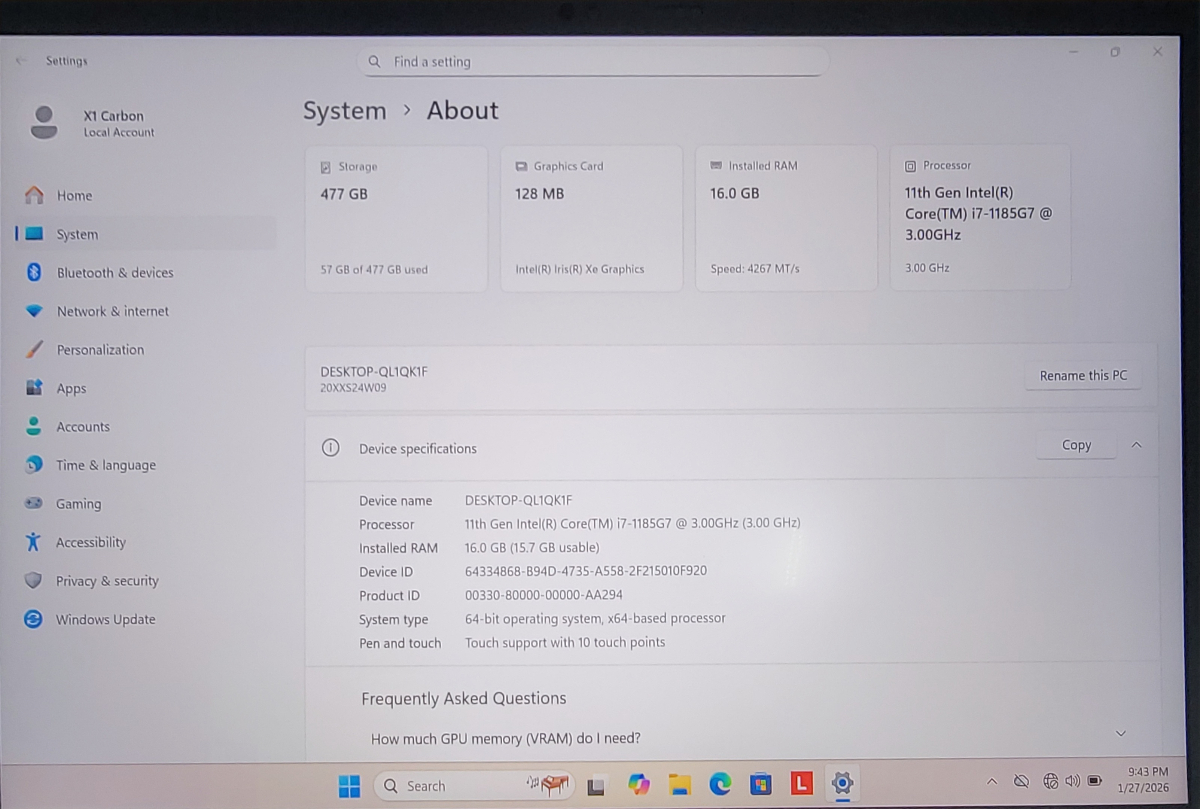
Task: Launch Microsoft Edge from taskbar
Action: point(720,785)
